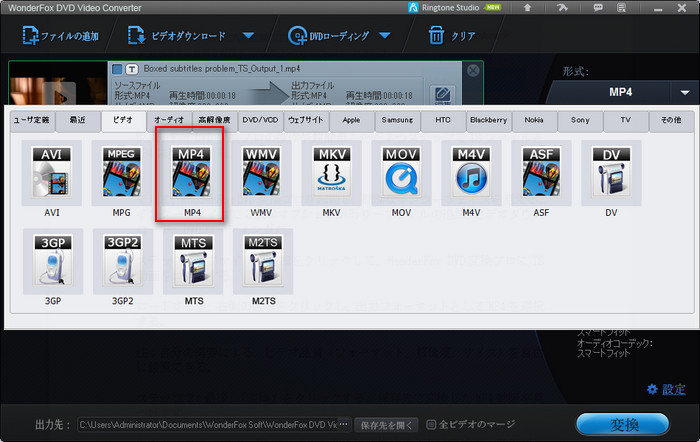Viewport: 700px width, 442px height.
Task: Click the T subtitle icon on video item
Action: (132, 69)
